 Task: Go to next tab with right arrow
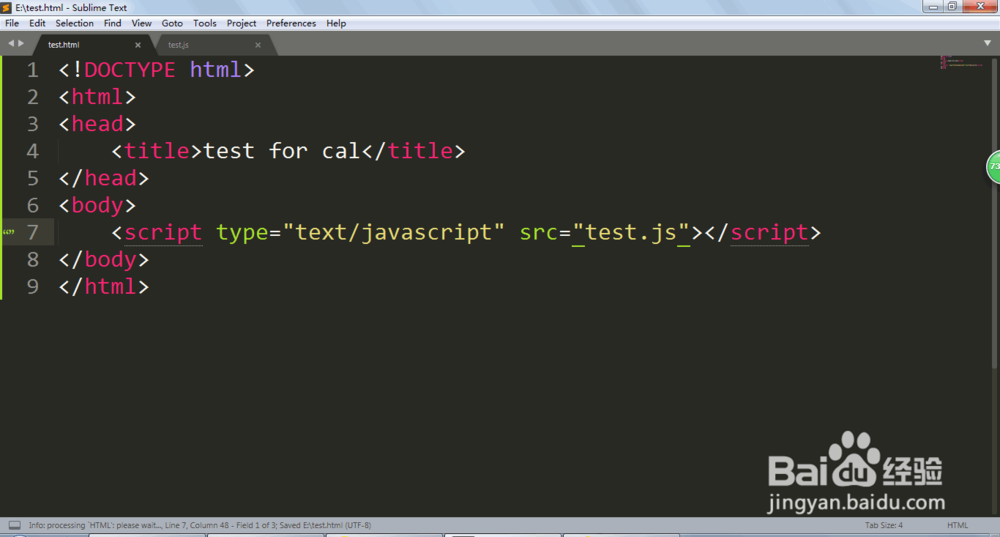pyautogui.click(x=21, y=43)
